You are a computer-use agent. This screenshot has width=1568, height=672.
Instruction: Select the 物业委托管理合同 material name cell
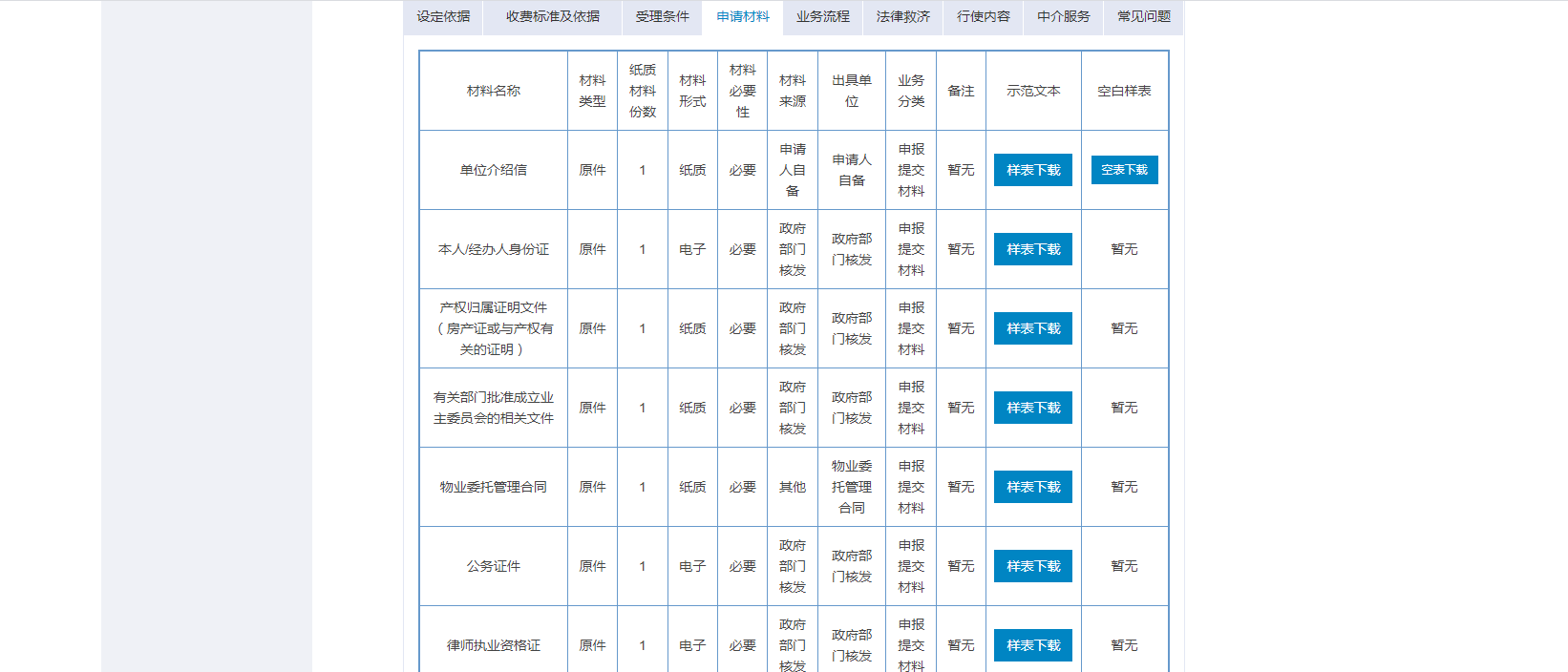coord(494,487)
